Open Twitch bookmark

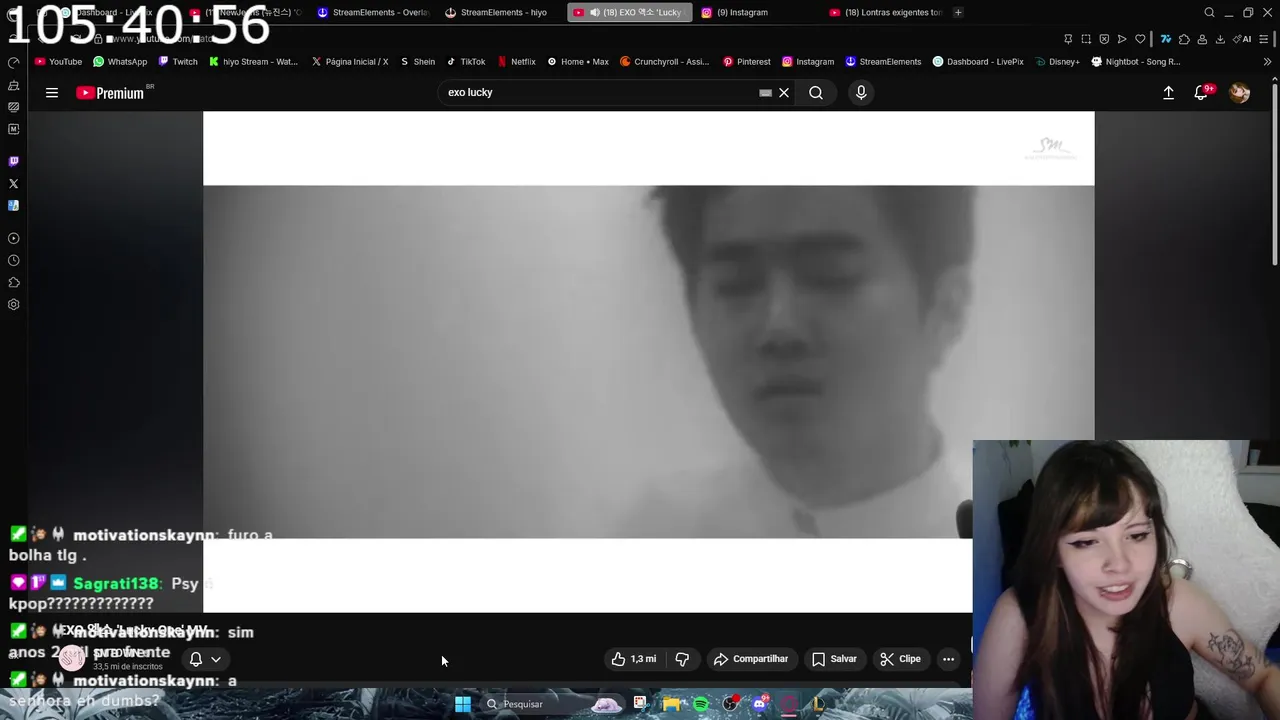click(178, 61)
